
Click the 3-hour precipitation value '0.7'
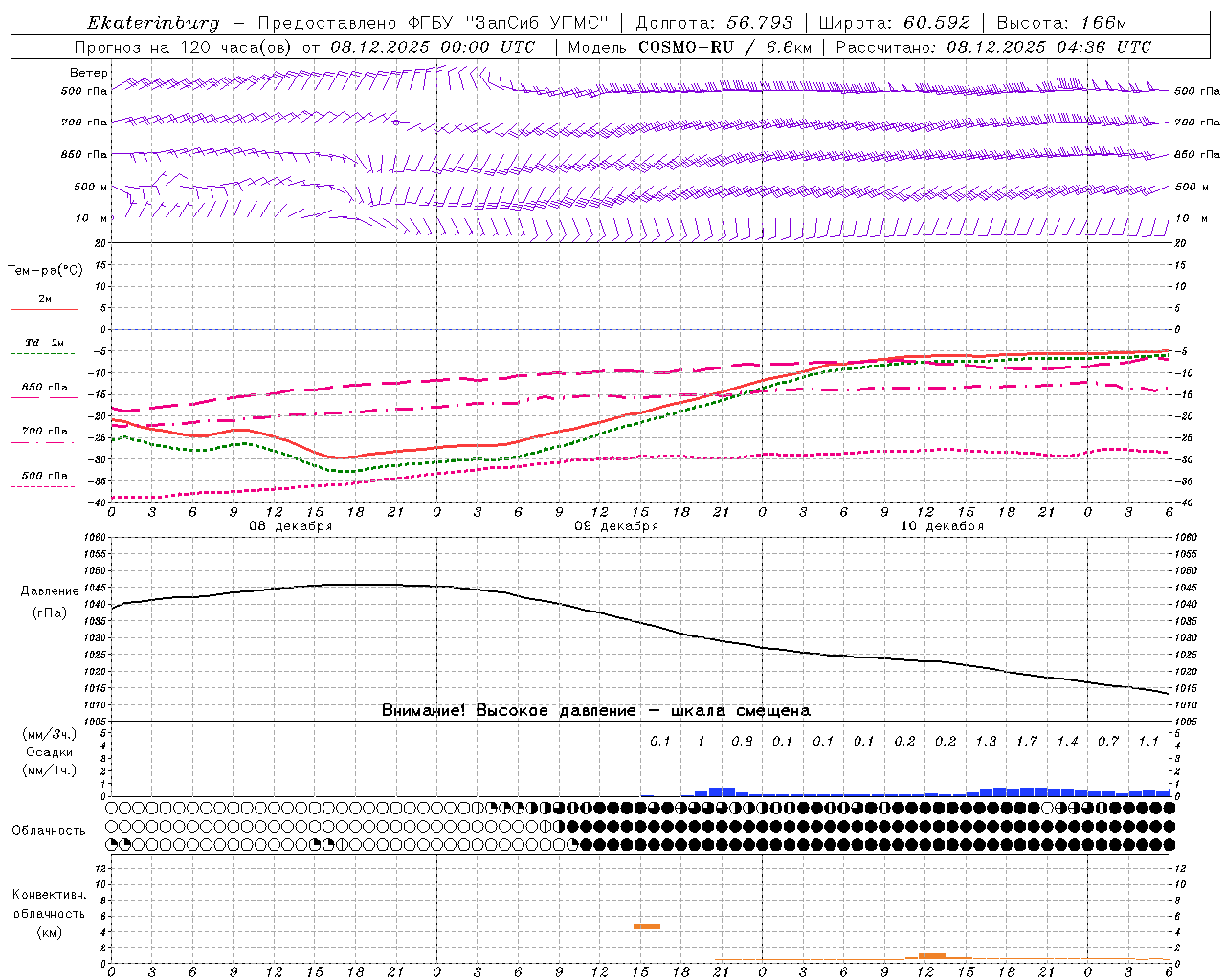tap(1108, 742)
